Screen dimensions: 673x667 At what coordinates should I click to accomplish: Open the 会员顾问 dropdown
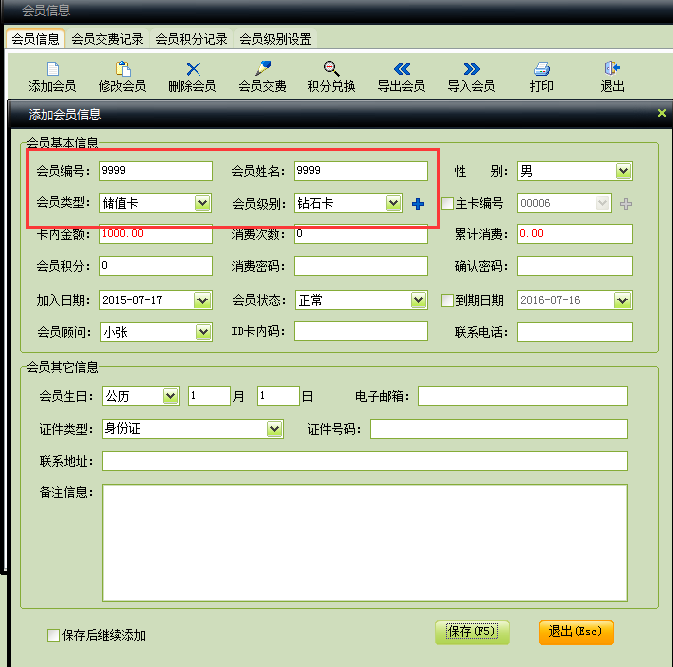coord(203,332)
